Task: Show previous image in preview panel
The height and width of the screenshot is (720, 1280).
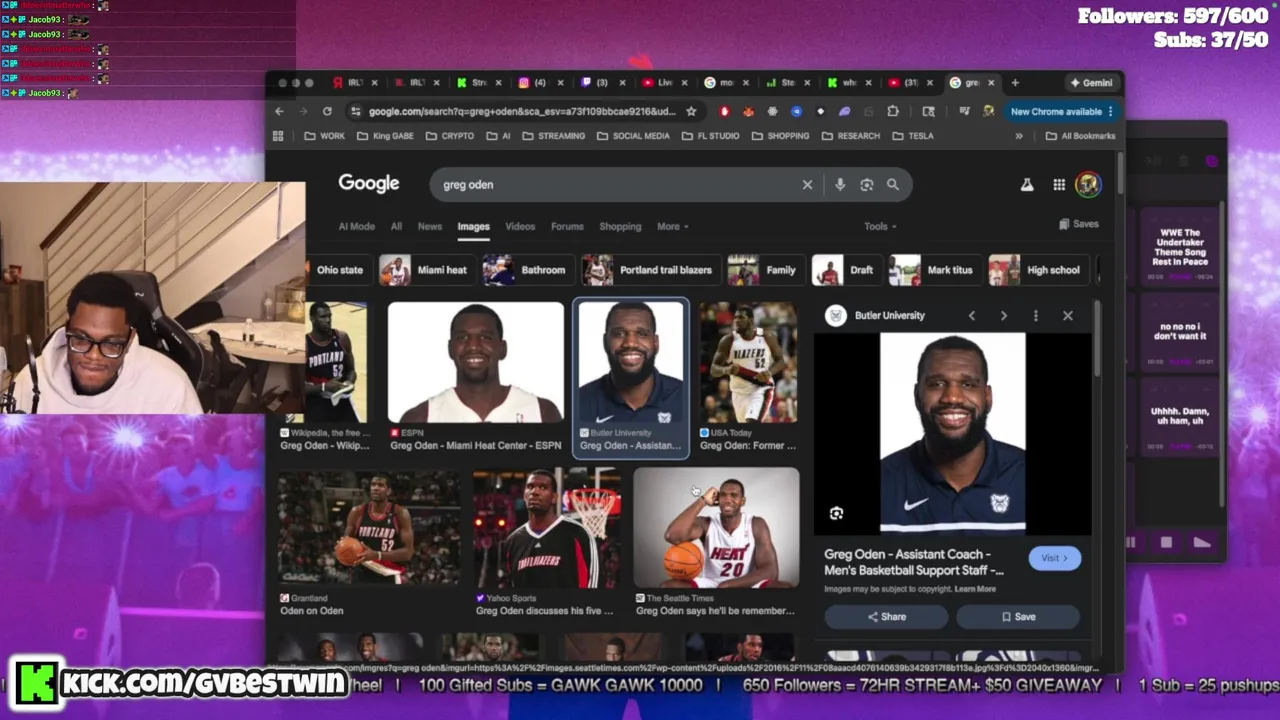Action: (x=971, y=316)
